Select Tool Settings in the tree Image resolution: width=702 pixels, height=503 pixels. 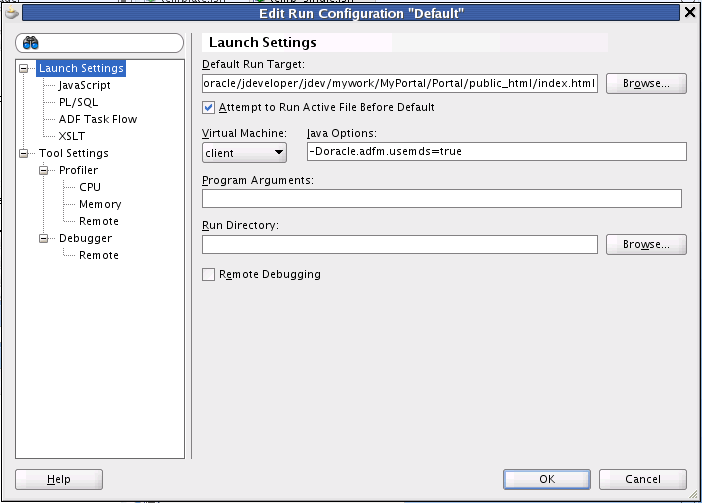(x=73, y=153)
